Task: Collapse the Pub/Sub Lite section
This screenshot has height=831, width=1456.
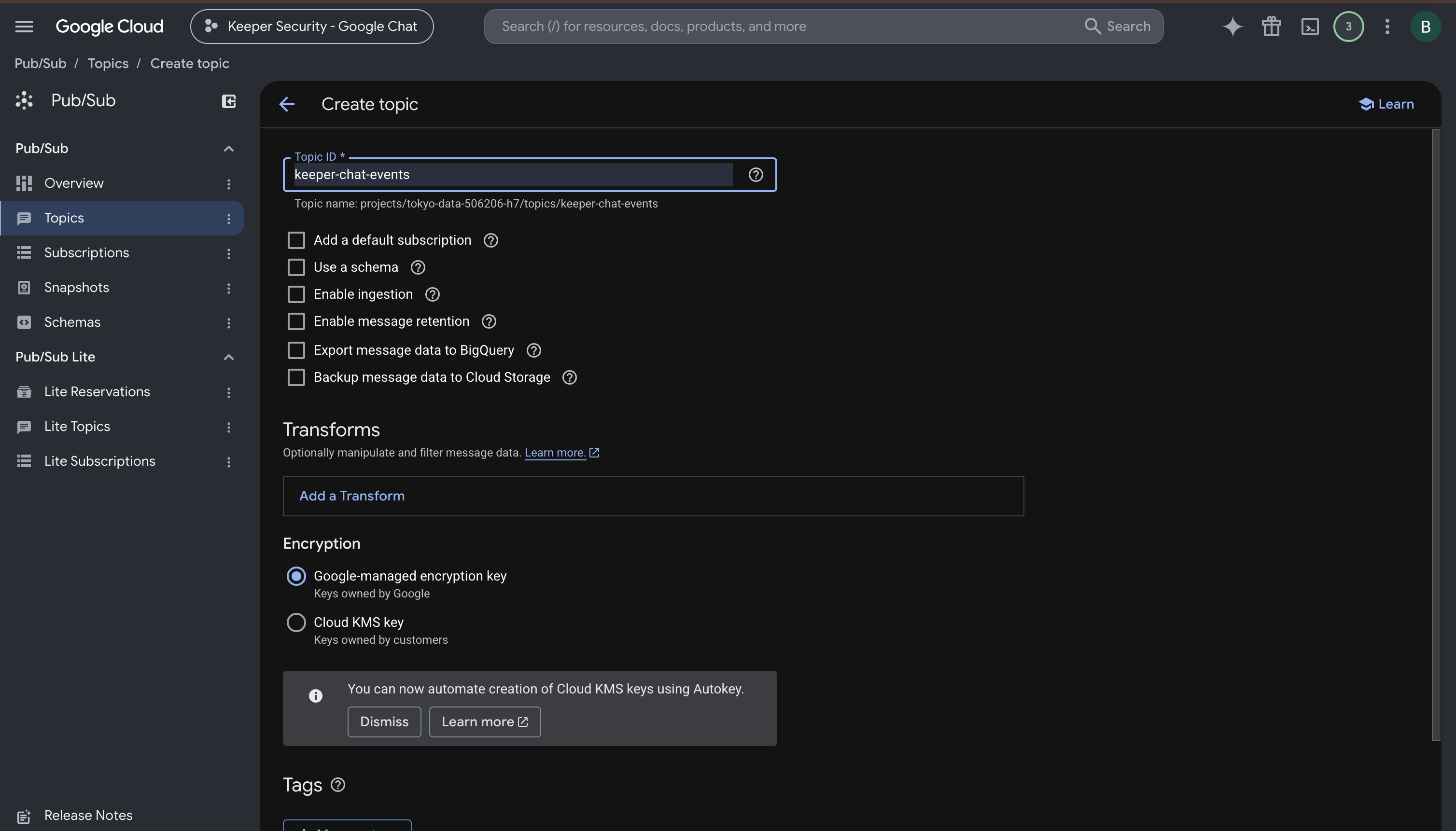Action: pyautogui.click(x=228, y=357)
